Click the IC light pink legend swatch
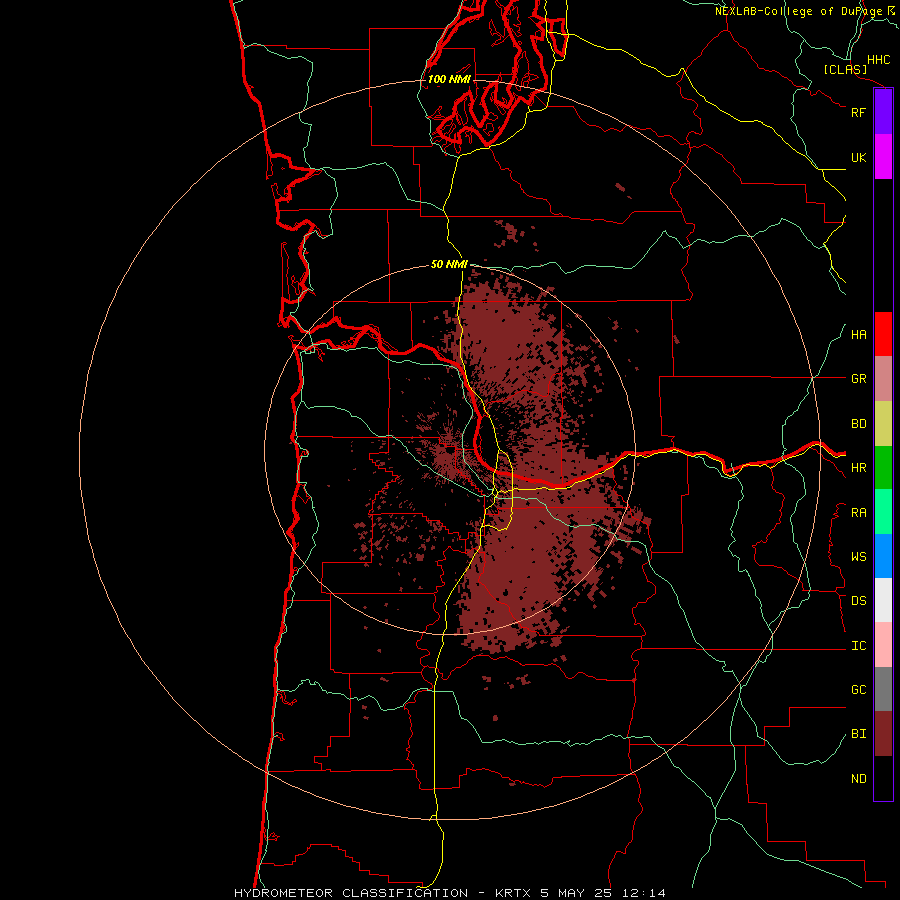900x900 pixels. click(883, 645)
